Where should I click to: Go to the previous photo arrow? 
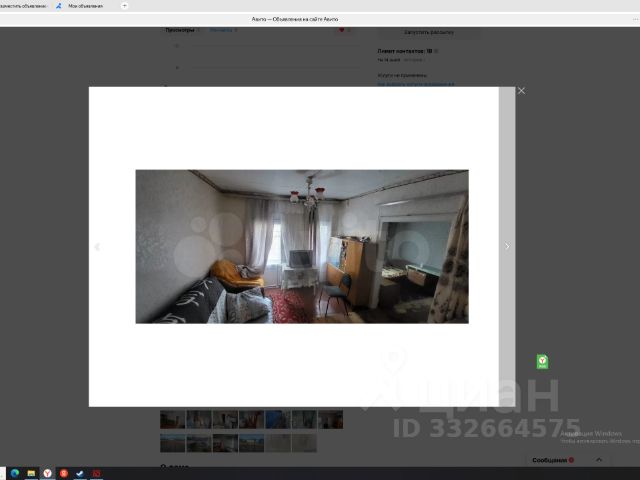tap(97, 247)
